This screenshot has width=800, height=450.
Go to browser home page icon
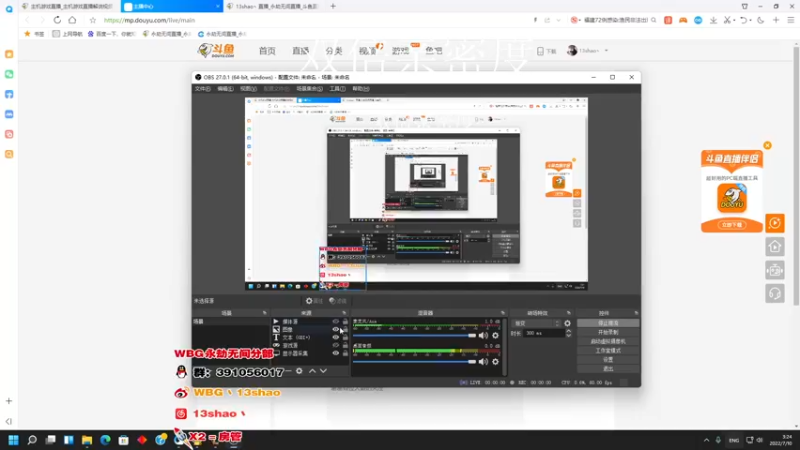click(72, 20)
